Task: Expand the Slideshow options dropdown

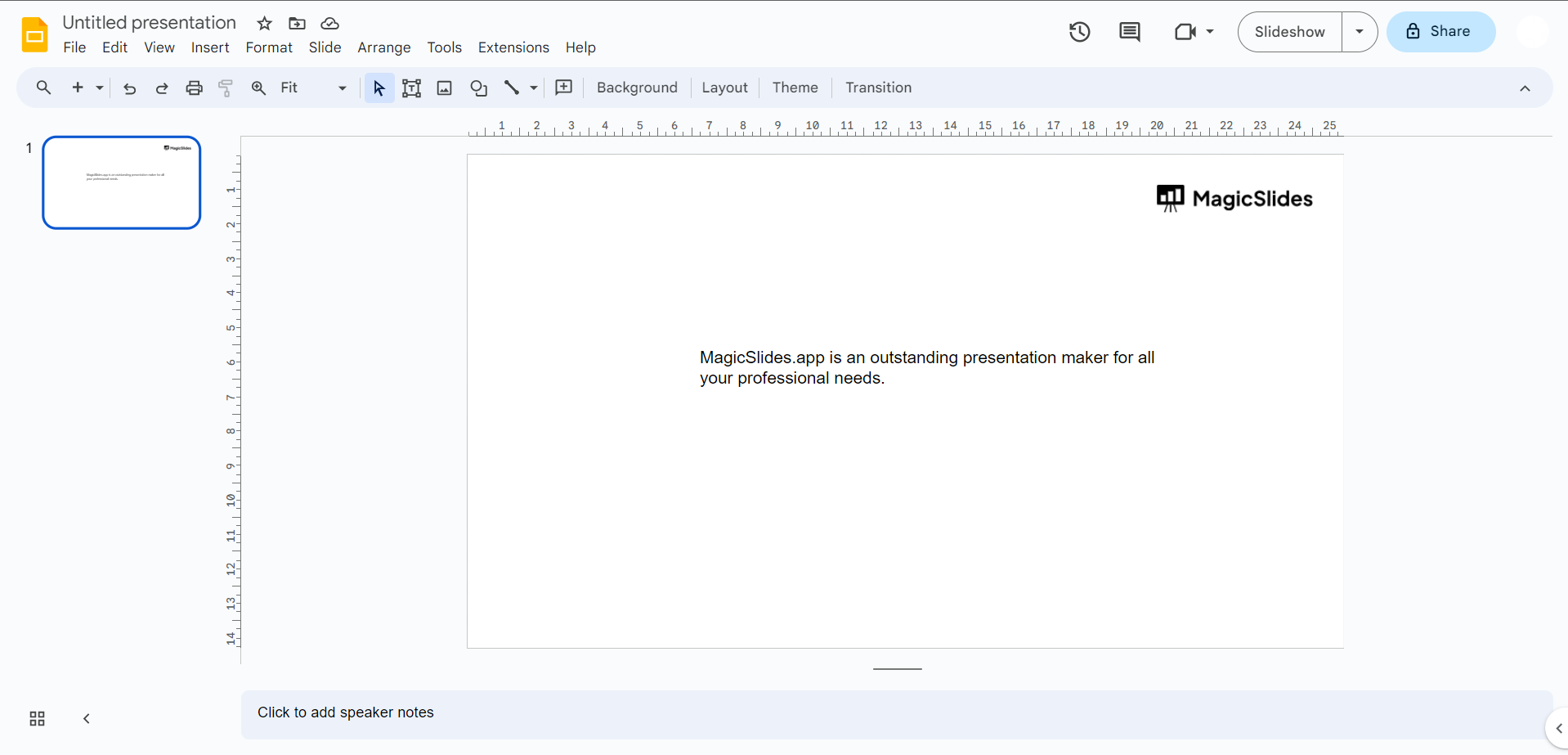Action: pyautogui.click(x=1360, y=32)
